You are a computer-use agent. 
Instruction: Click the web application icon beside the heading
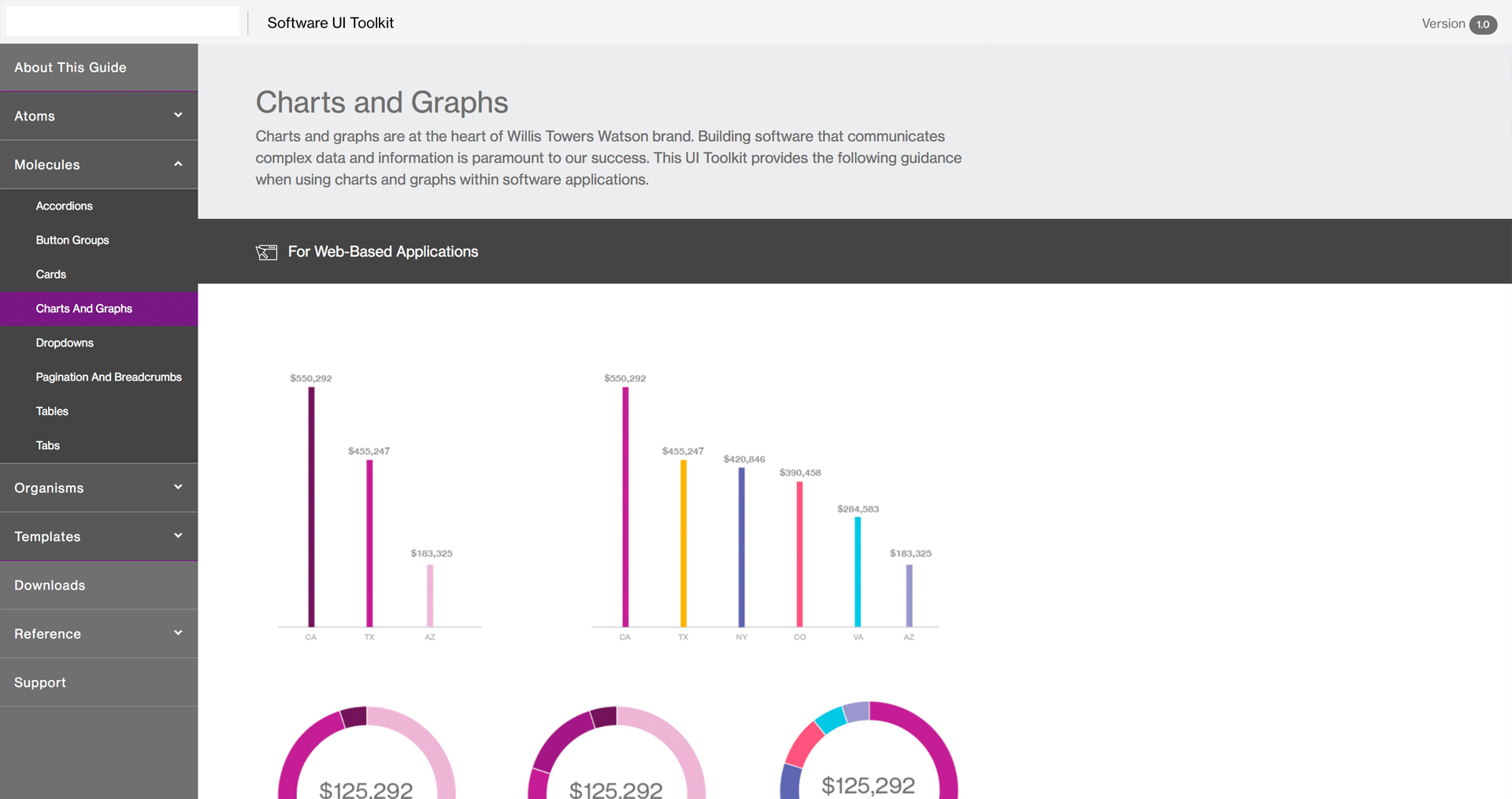[266, 252]
